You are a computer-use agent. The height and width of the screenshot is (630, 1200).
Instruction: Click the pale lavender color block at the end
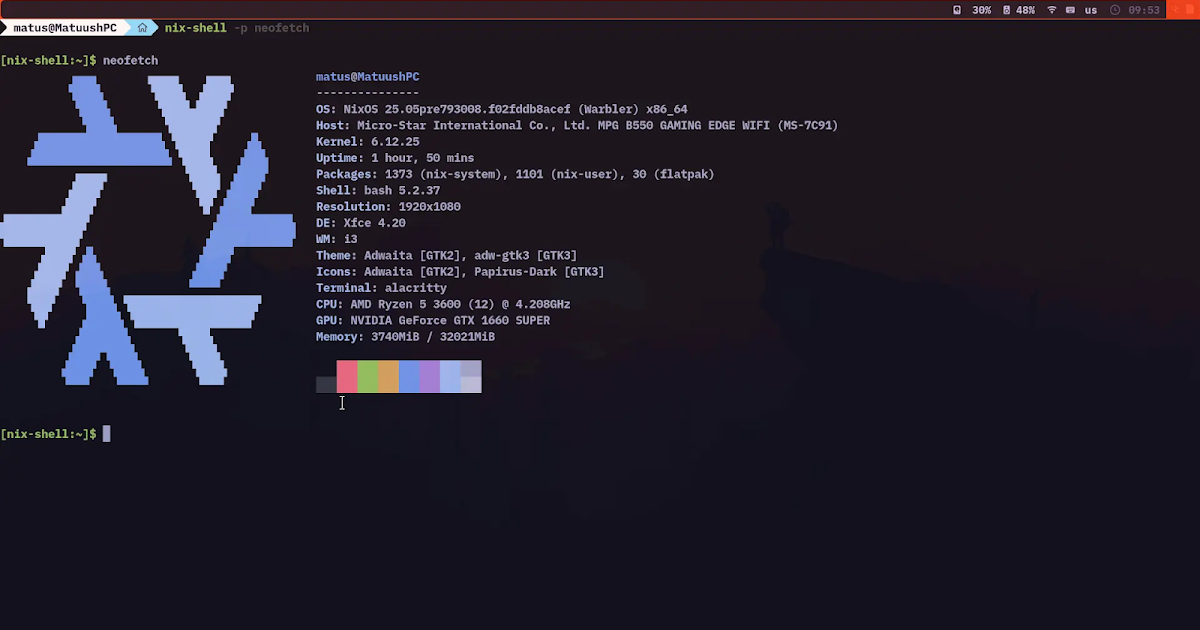pos(471,376)
